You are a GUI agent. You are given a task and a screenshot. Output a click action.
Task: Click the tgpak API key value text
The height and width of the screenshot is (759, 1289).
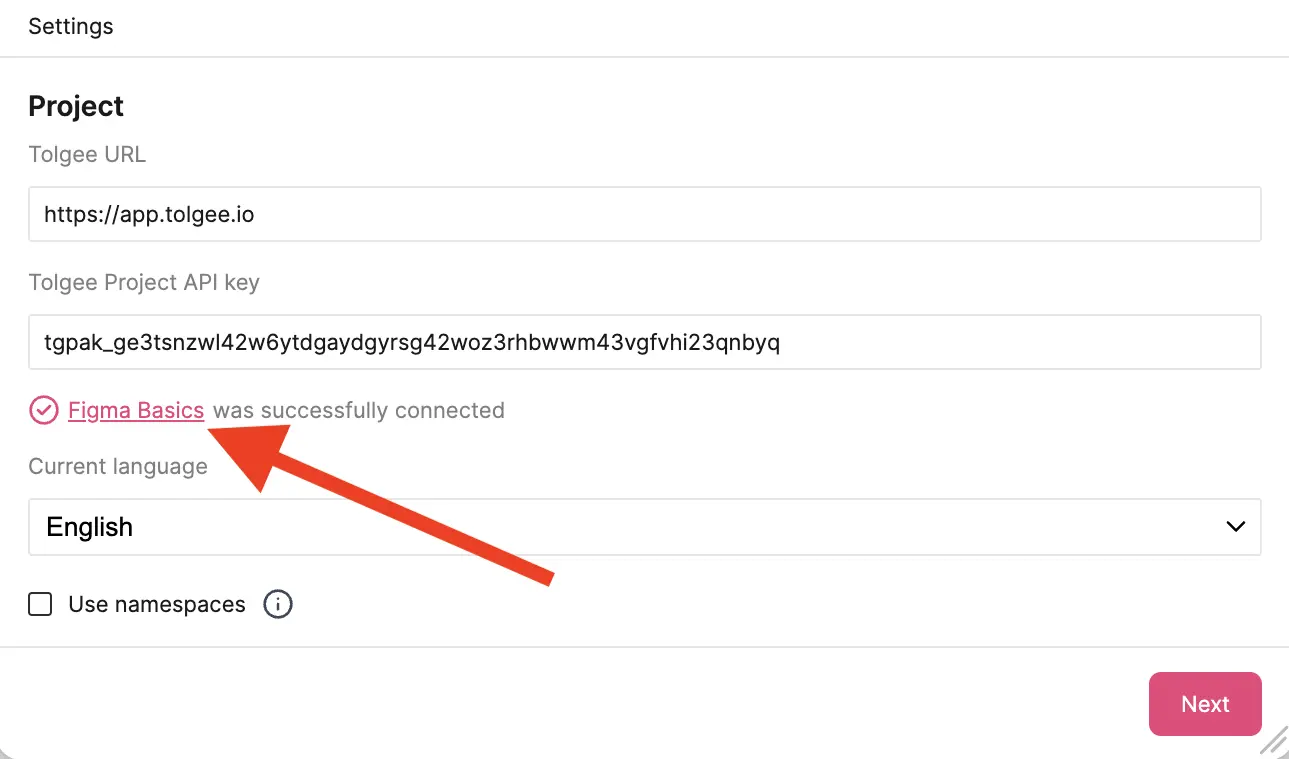(x=412, y=342)
